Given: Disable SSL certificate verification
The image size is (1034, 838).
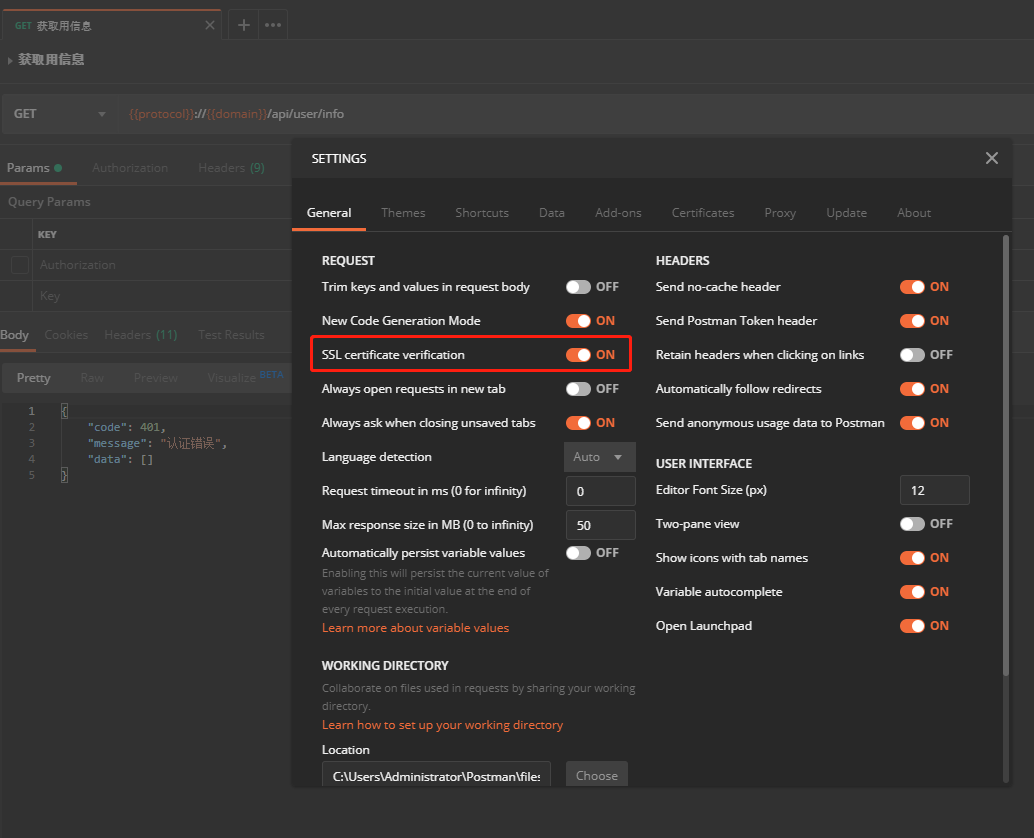Looking at the screenshot, I should [x=579, y=355].
